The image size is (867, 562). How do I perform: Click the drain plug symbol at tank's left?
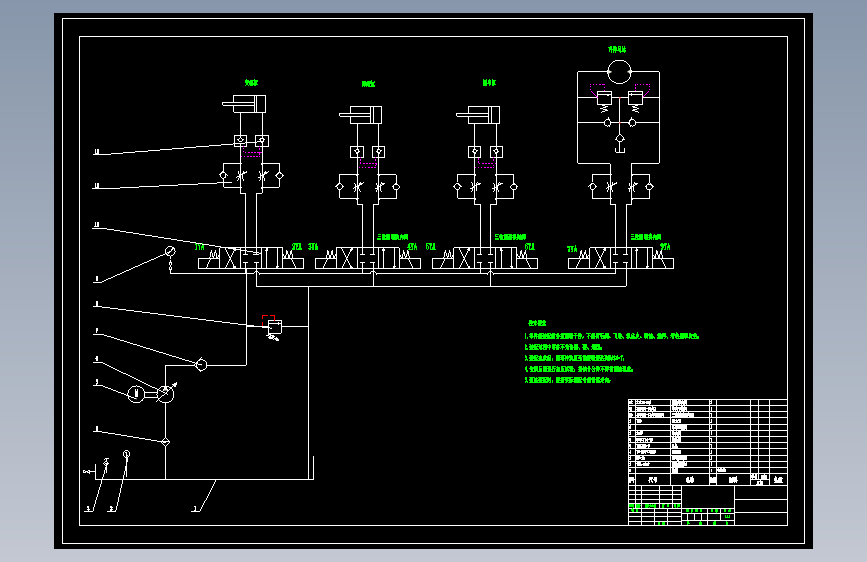click(88, 472)
